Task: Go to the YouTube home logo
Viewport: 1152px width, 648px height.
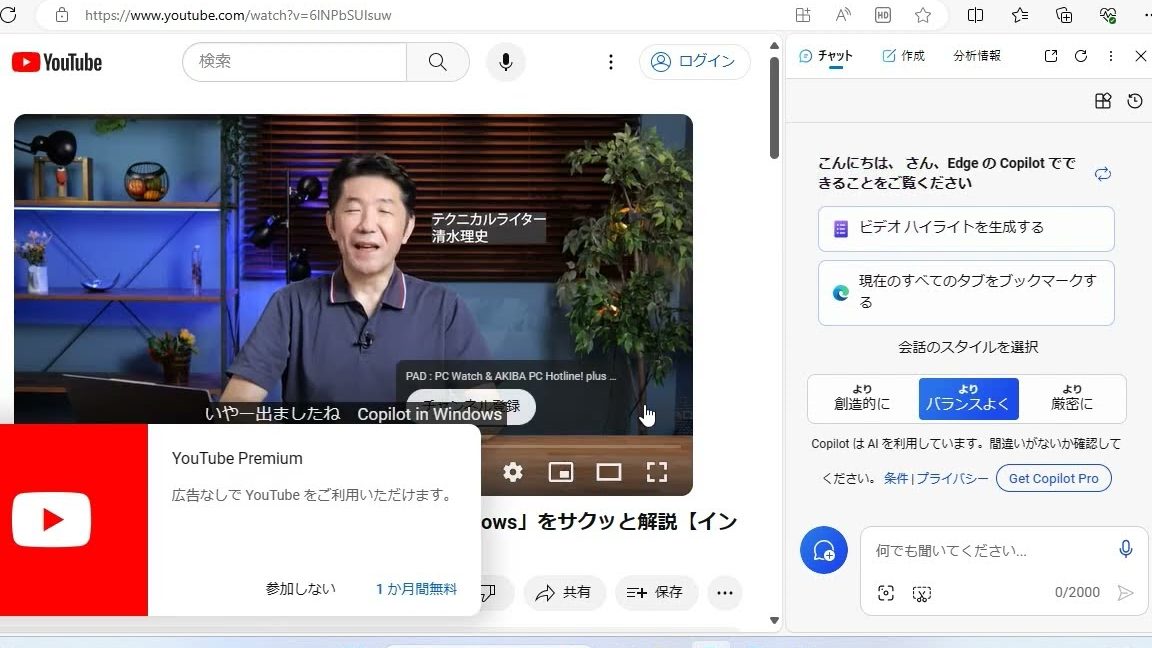Action: (x=57, y=62)
